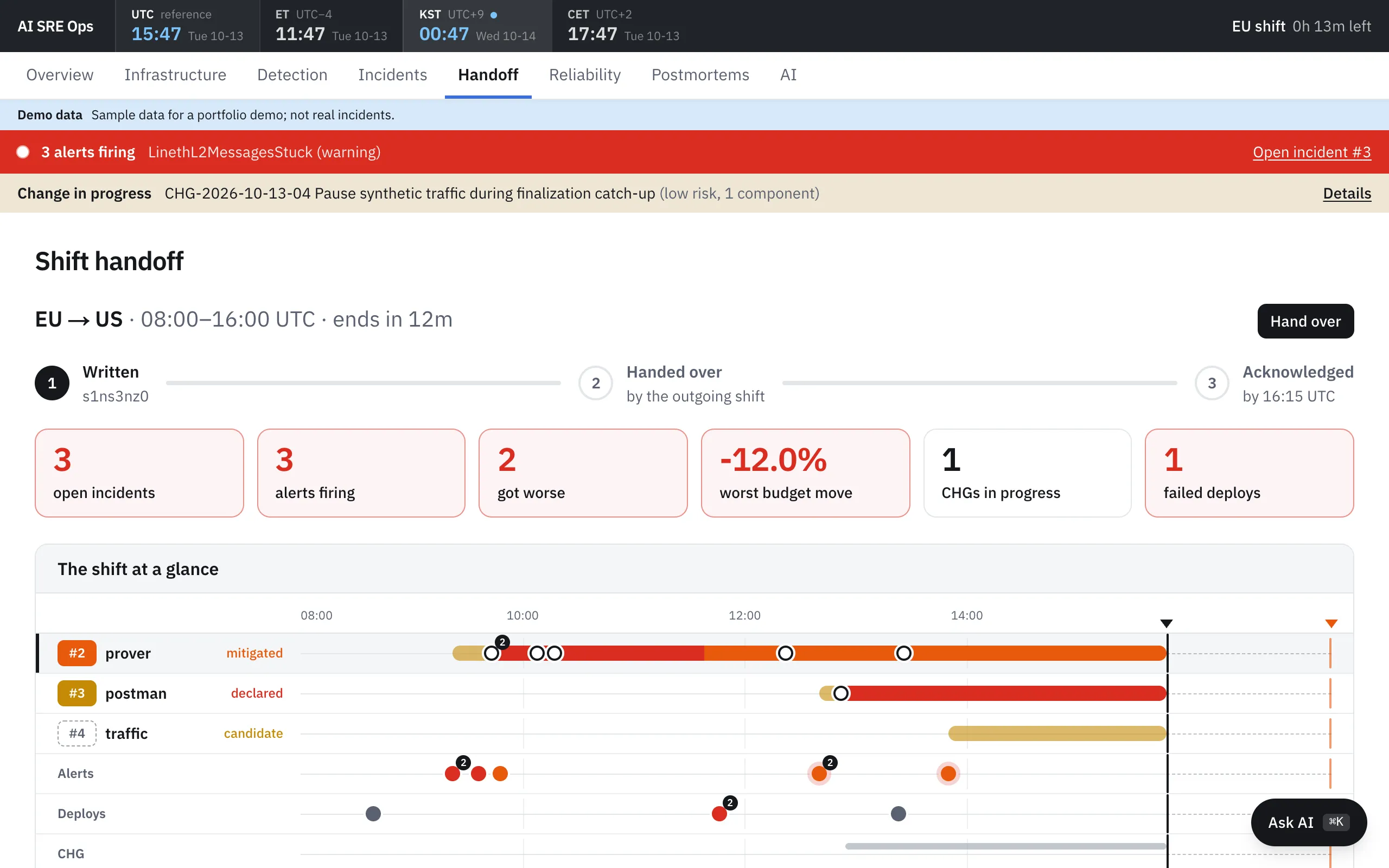
Task: Switch to the Postmortems tab
Action: [700, 75]
